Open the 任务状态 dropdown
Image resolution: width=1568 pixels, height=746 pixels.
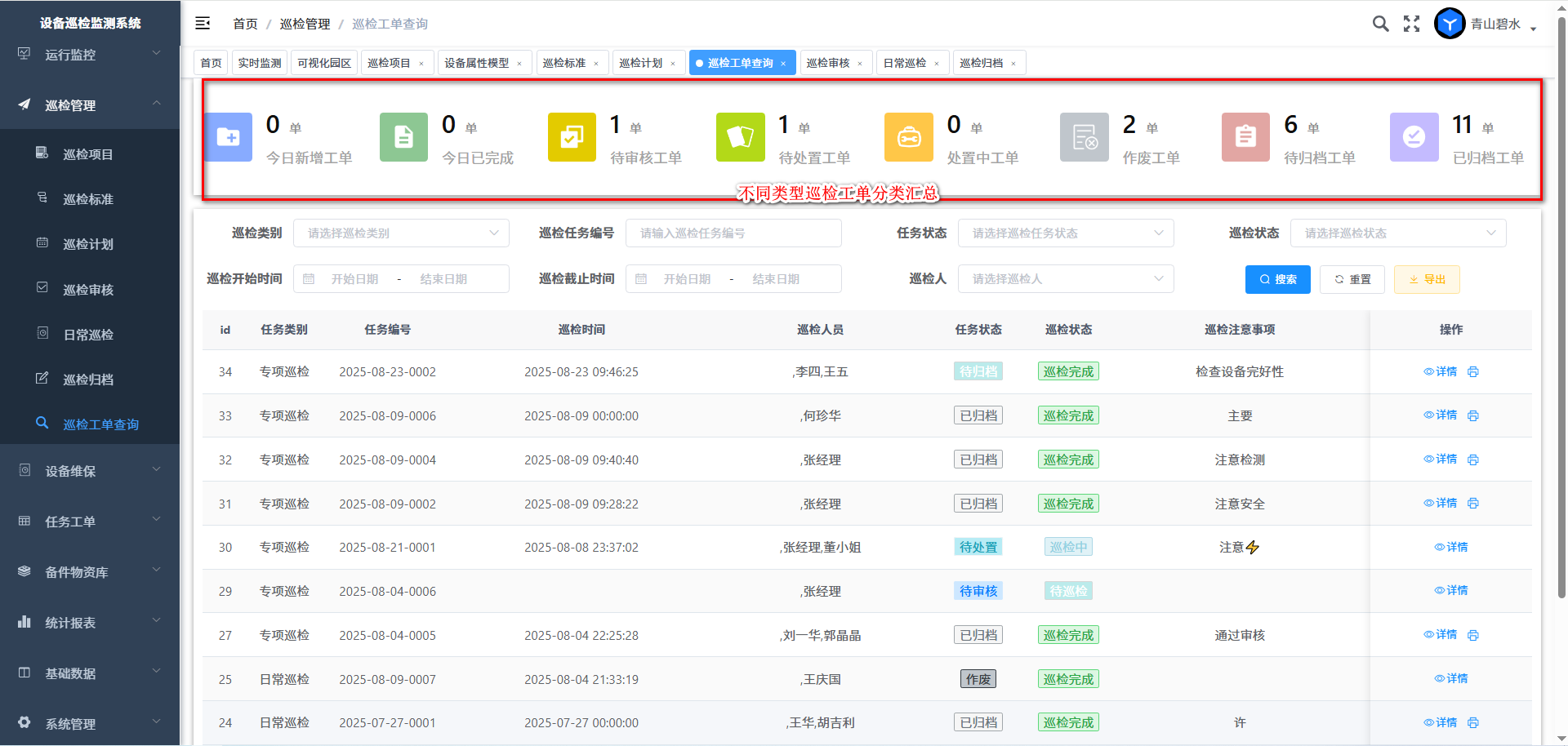click(1065, 233)
